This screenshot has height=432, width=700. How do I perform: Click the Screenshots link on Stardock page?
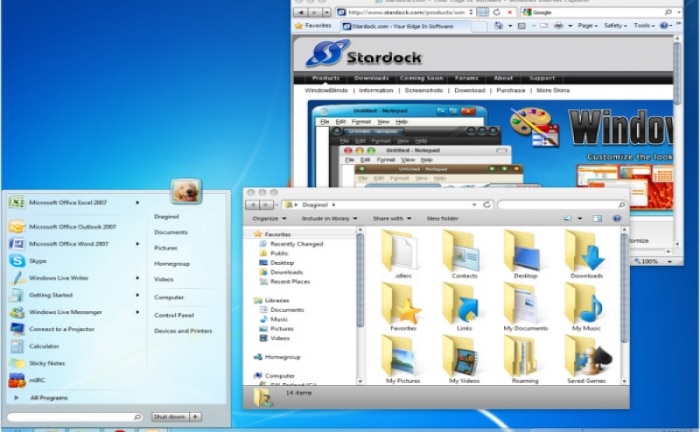click(424, 90)
